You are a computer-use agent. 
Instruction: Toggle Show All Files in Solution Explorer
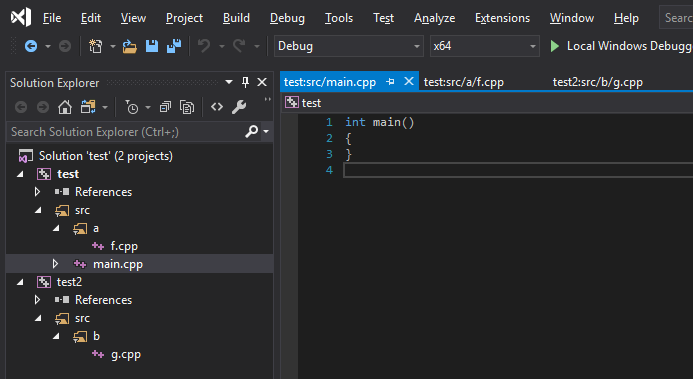tap(187, 107)
